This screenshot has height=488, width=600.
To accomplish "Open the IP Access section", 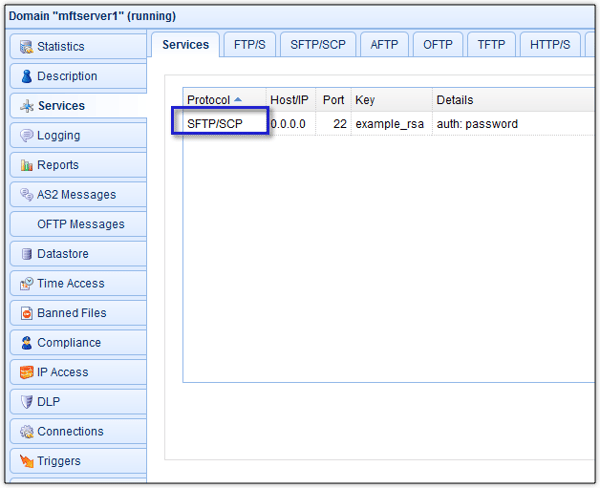I will pos(62,372).
